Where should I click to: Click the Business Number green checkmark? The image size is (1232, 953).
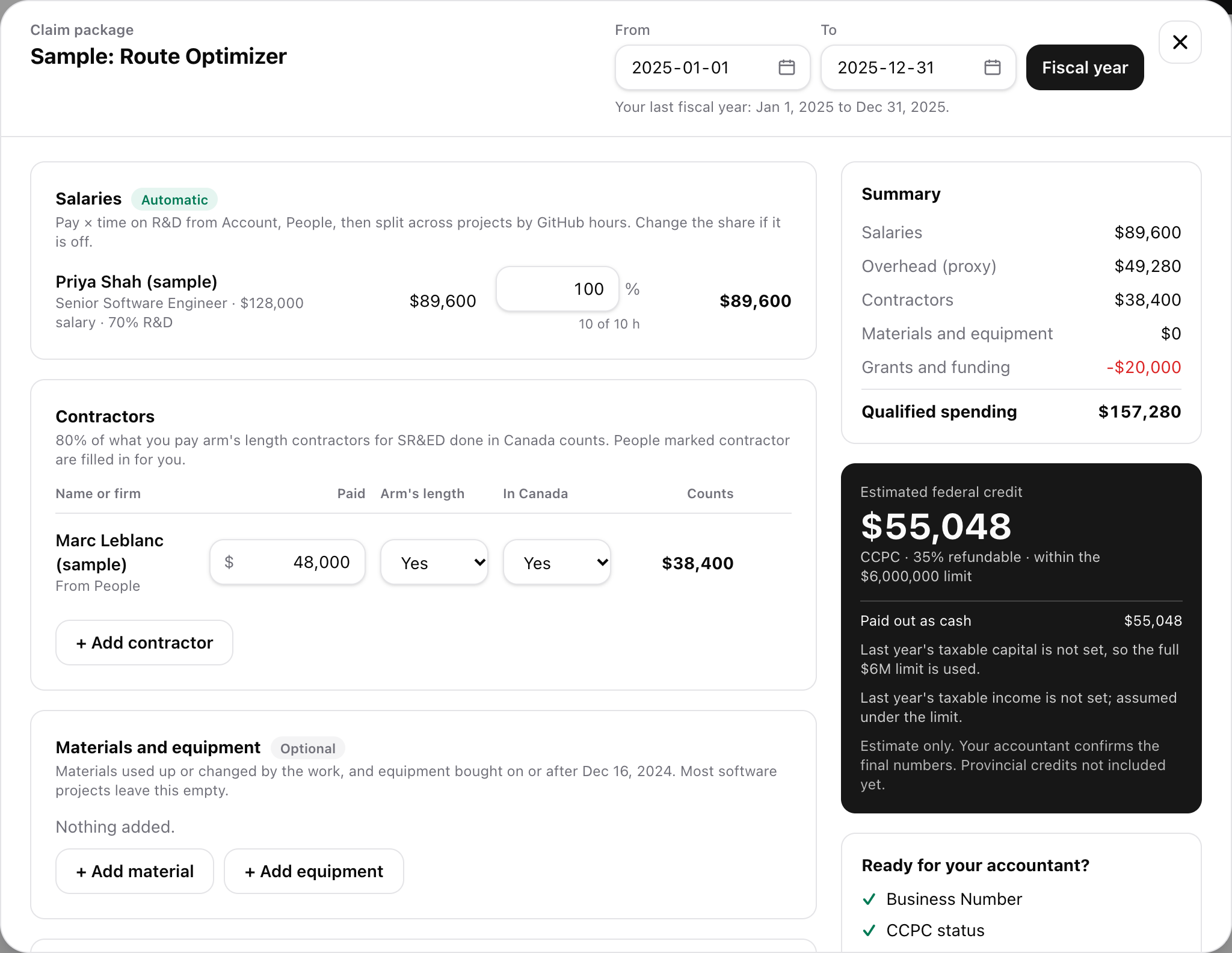coord(869,899)
